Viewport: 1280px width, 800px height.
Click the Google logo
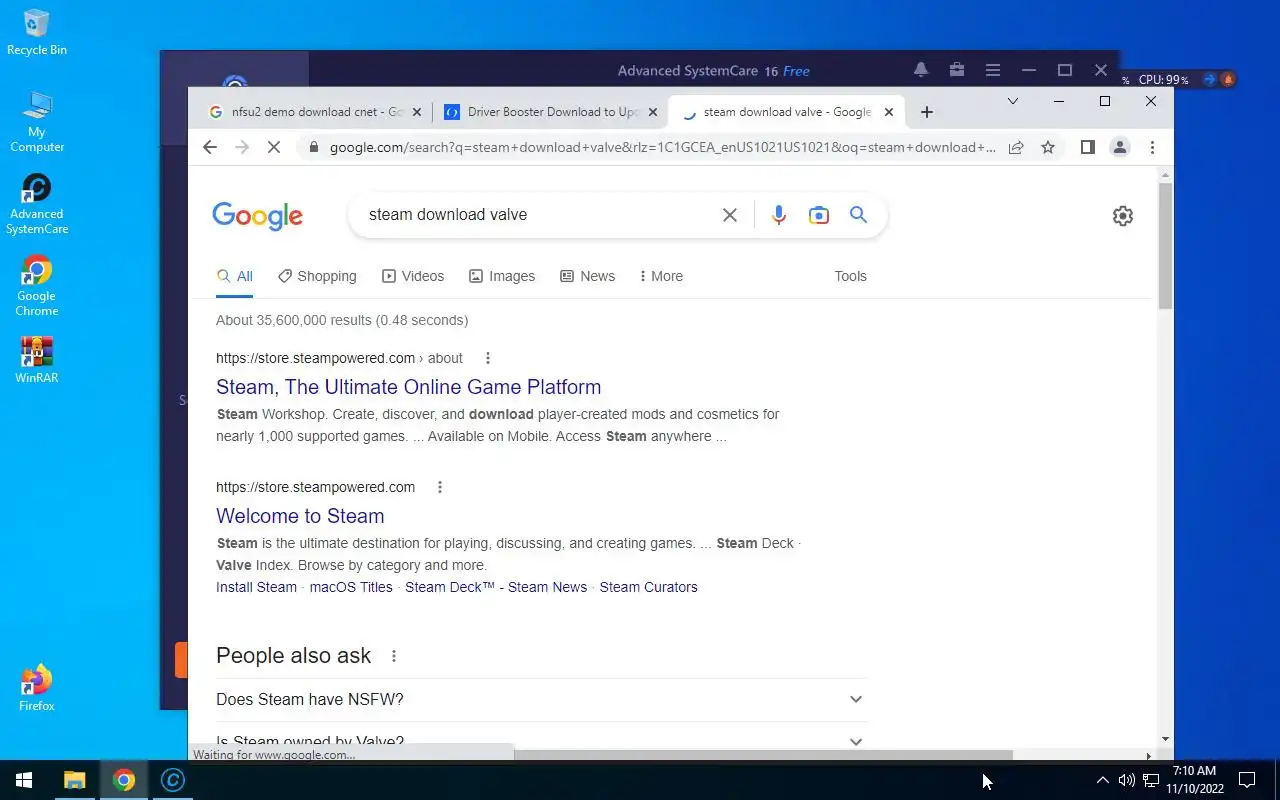pos(257,216)
